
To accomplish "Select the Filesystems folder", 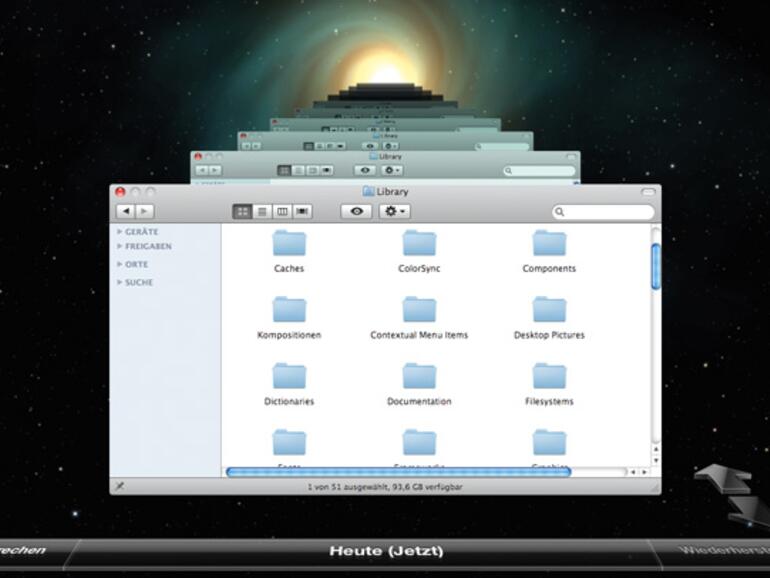I will click(x=550, y=376).
